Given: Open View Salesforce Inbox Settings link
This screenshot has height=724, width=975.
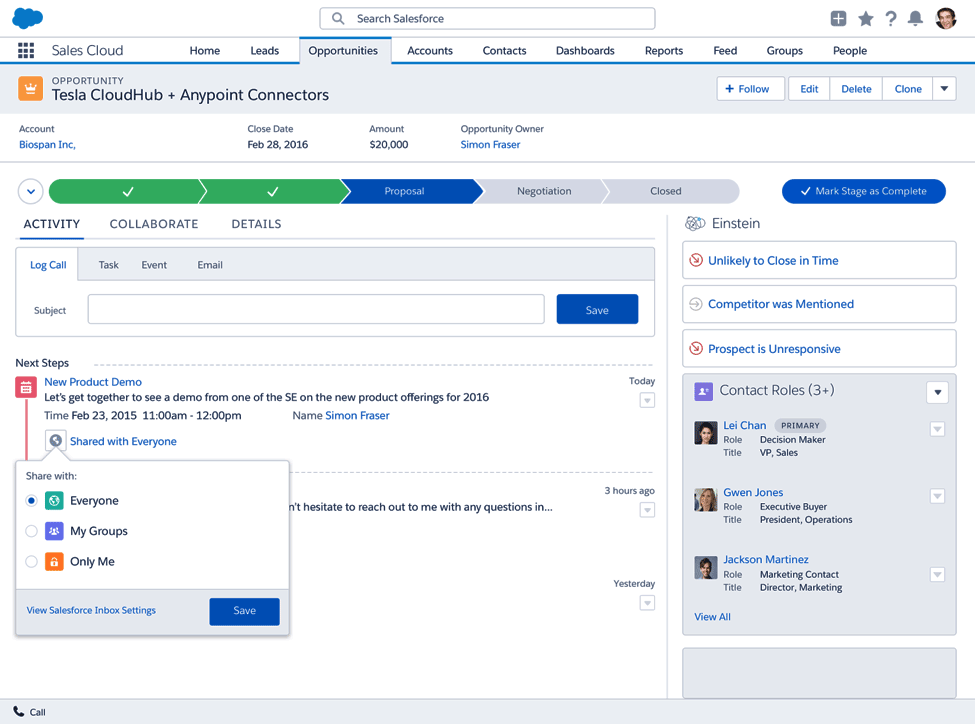Looking at the screenshot, I should [91, 610].
